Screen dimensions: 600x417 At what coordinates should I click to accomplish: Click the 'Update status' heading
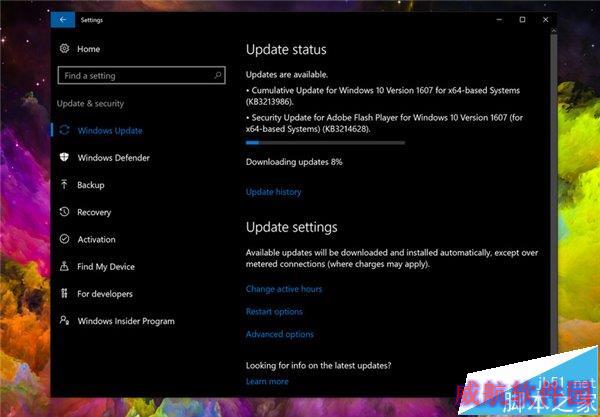coord(286,49)
